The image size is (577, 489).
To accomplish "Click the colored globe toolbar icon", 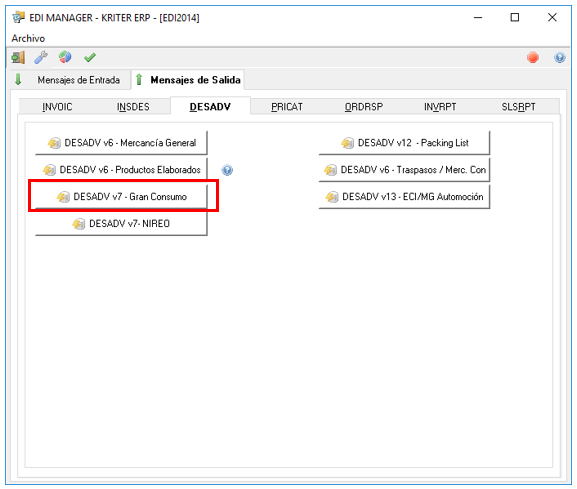I will point(65,57).
